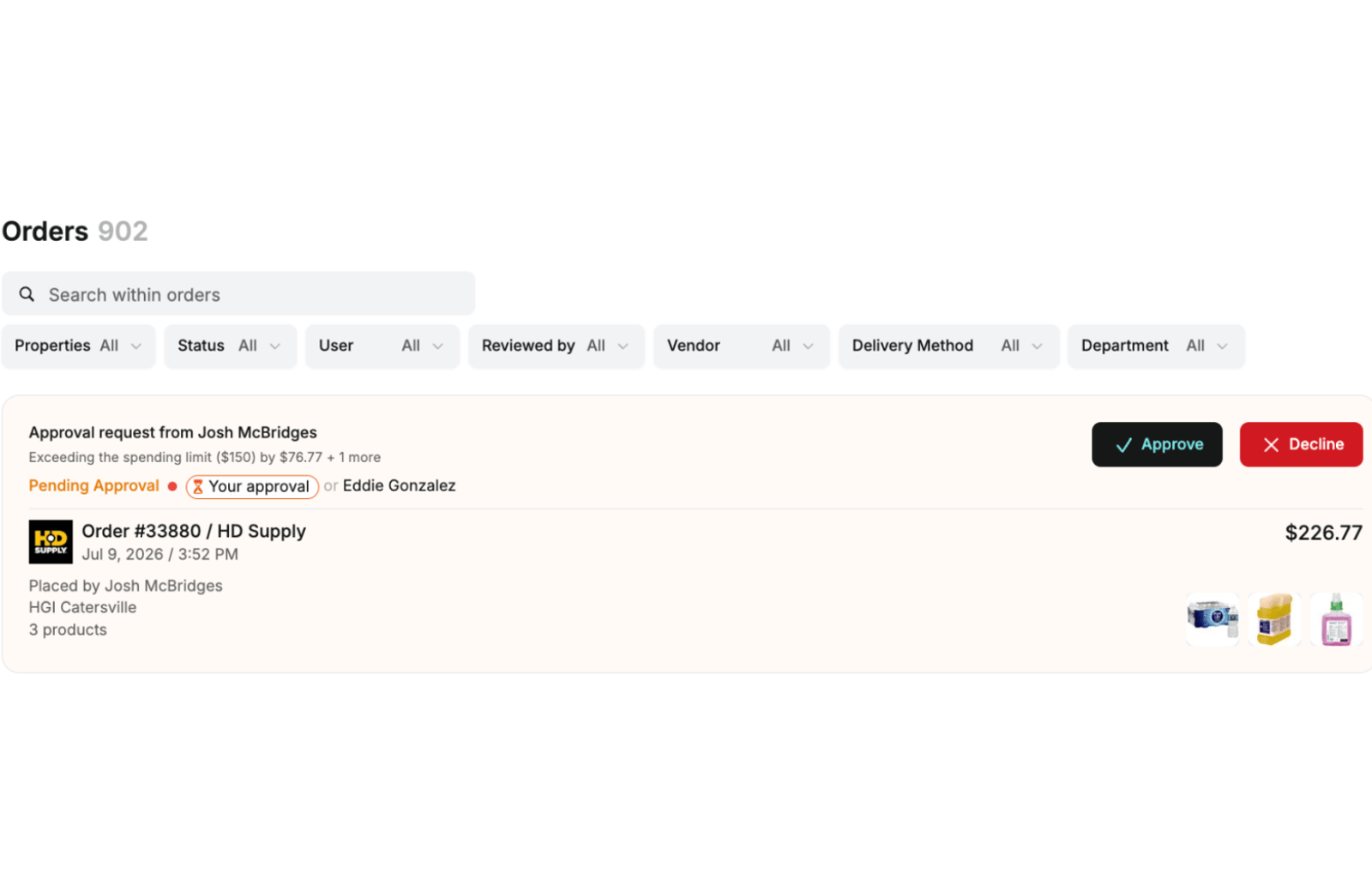Open the yellow jug product thumbnail
This screenshot has height=885, width=1372.
[1274, 619]
